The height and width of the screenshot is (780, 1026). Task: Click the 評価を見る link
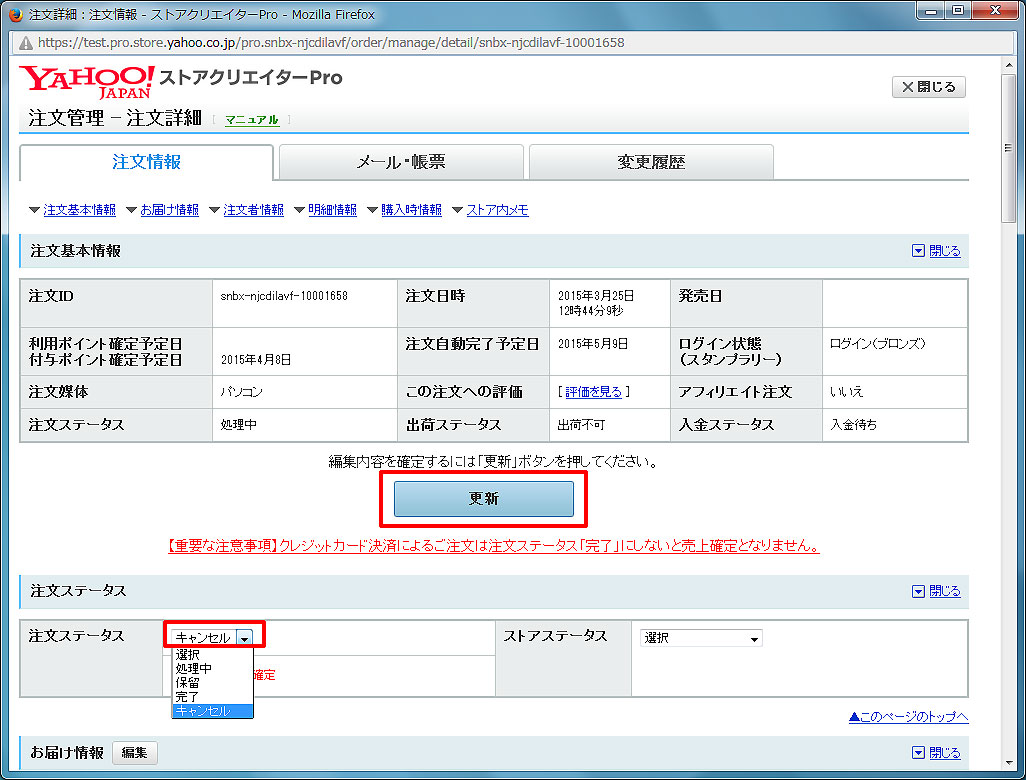pos(594,392)
